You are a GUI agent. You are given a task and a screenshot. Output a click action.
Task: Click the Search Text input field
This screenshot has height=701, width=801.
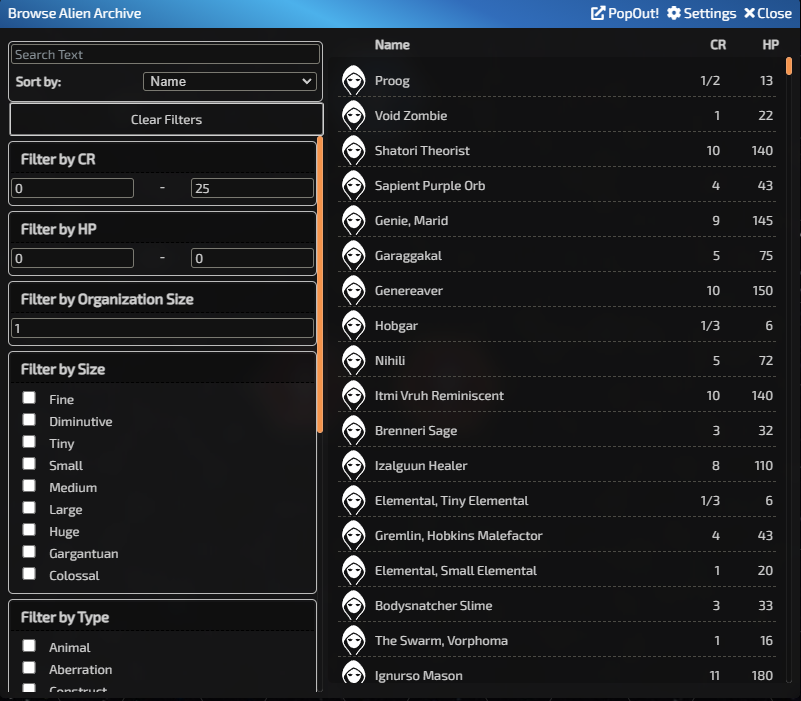point(165,53)
